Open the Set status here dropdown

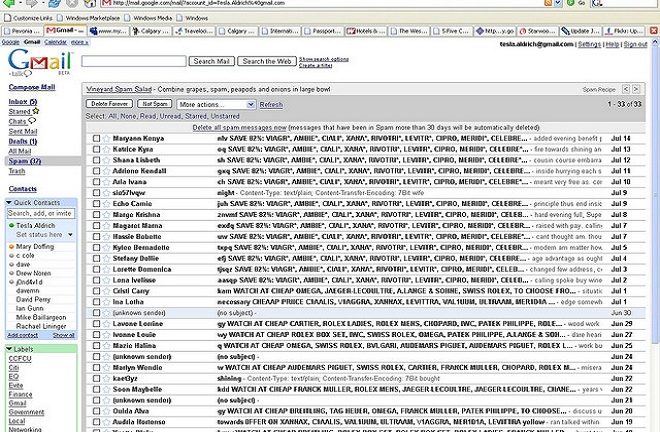pyautogui.click(x=70, y=235)
